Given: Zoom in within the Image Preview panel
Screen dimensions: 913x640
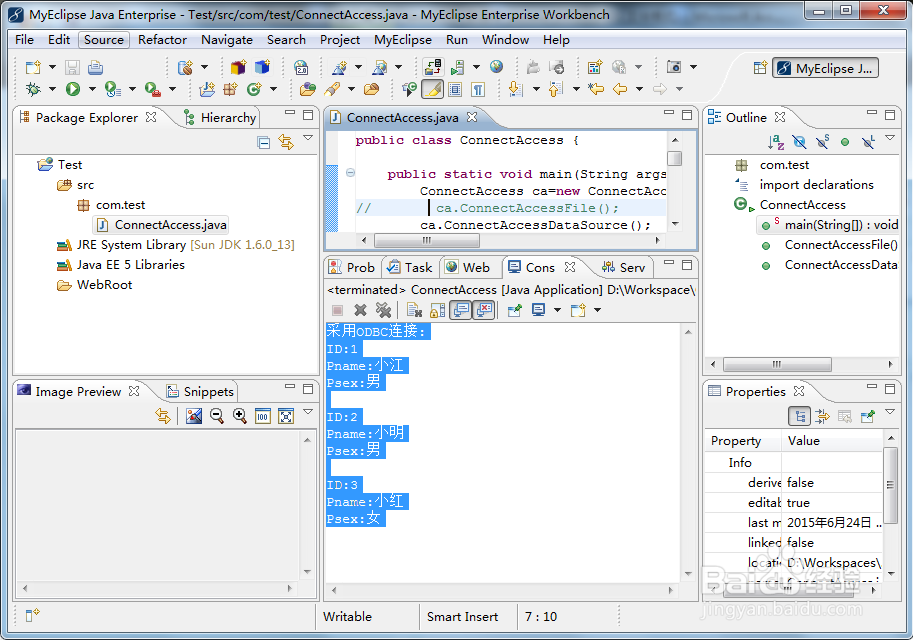Looking at the screenshot, I should point(239,416).
